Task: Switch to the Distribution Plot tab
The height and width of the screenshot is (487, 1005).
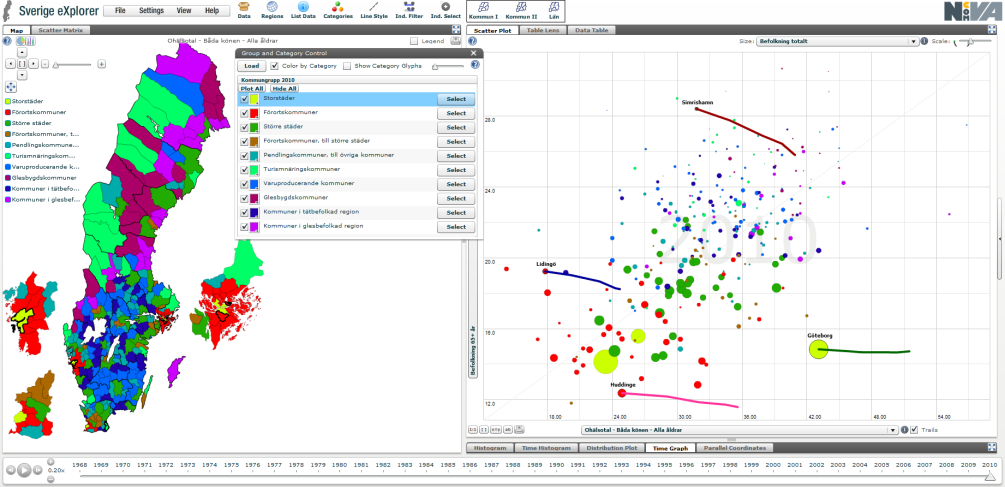Action: click(x=611, y=448)
